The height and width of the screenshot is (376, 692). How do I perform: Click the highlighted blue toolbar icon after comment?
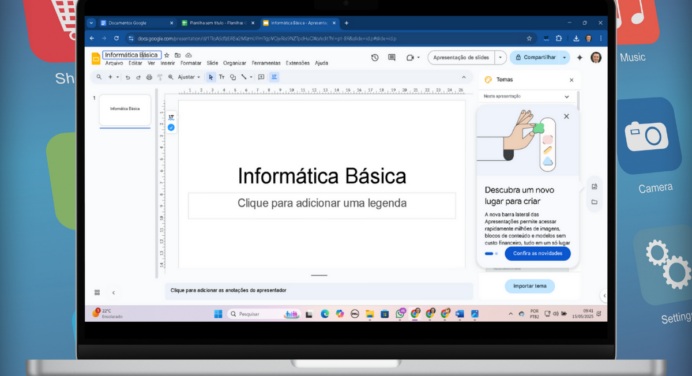coord(274,77)
